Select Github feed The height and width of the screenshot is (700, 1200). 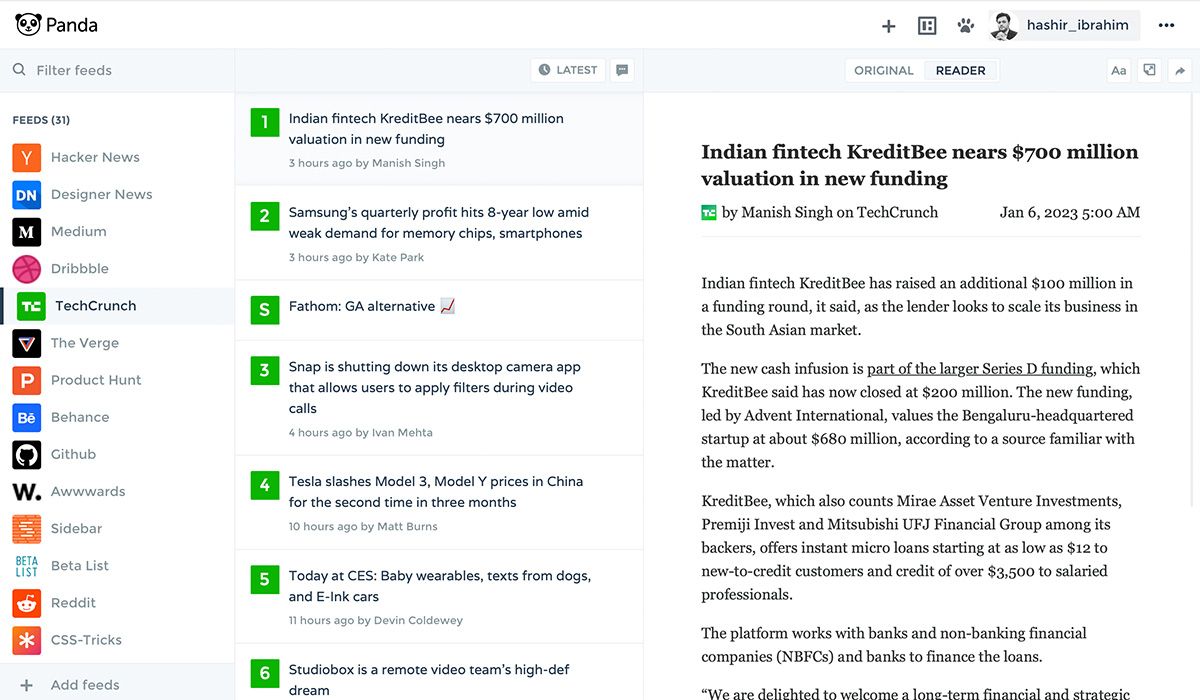[x=117, y=454]
